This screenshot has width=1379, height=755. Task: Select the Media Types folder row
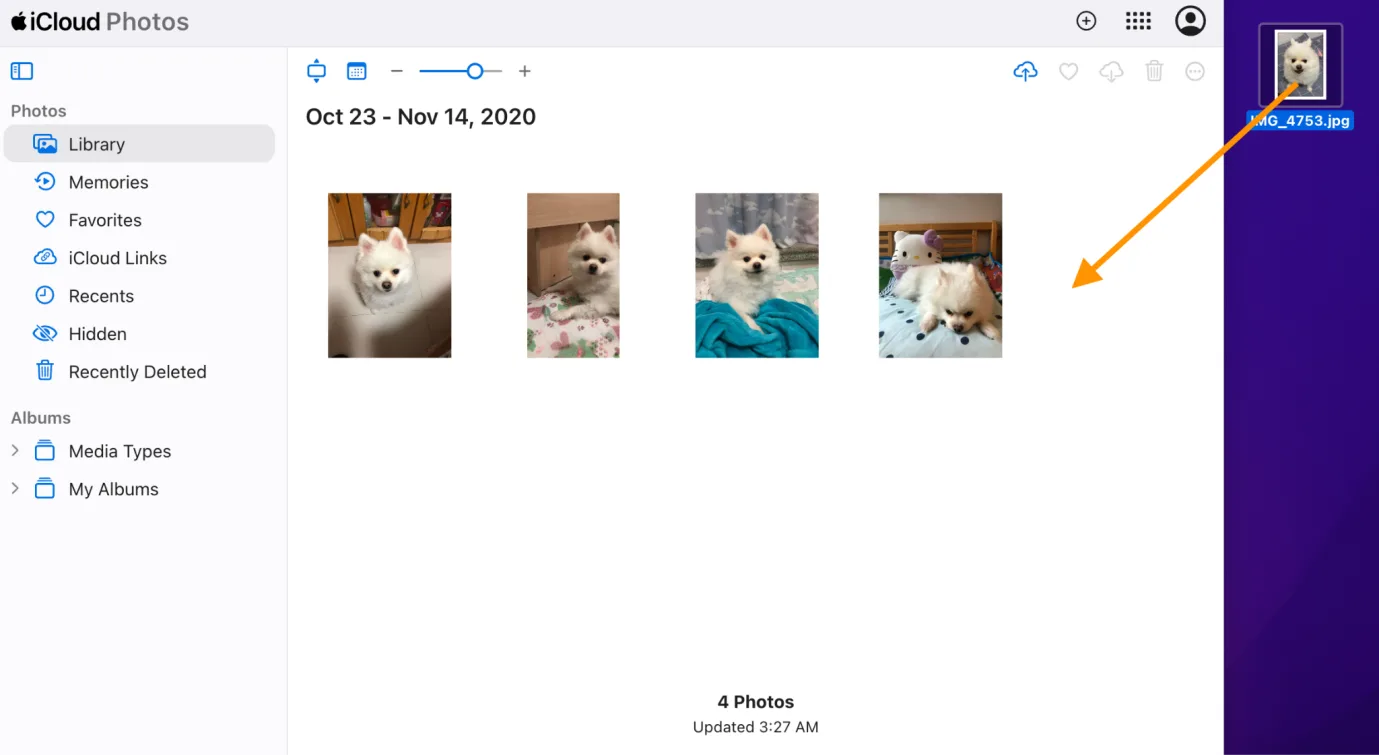coord(139,451)
